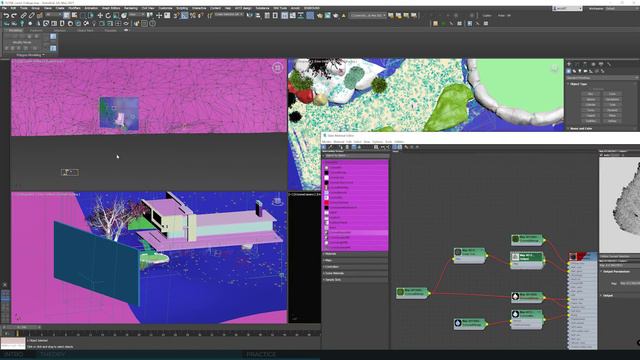Click the Undo arrow in main toolbar

(x=6, y=16)
